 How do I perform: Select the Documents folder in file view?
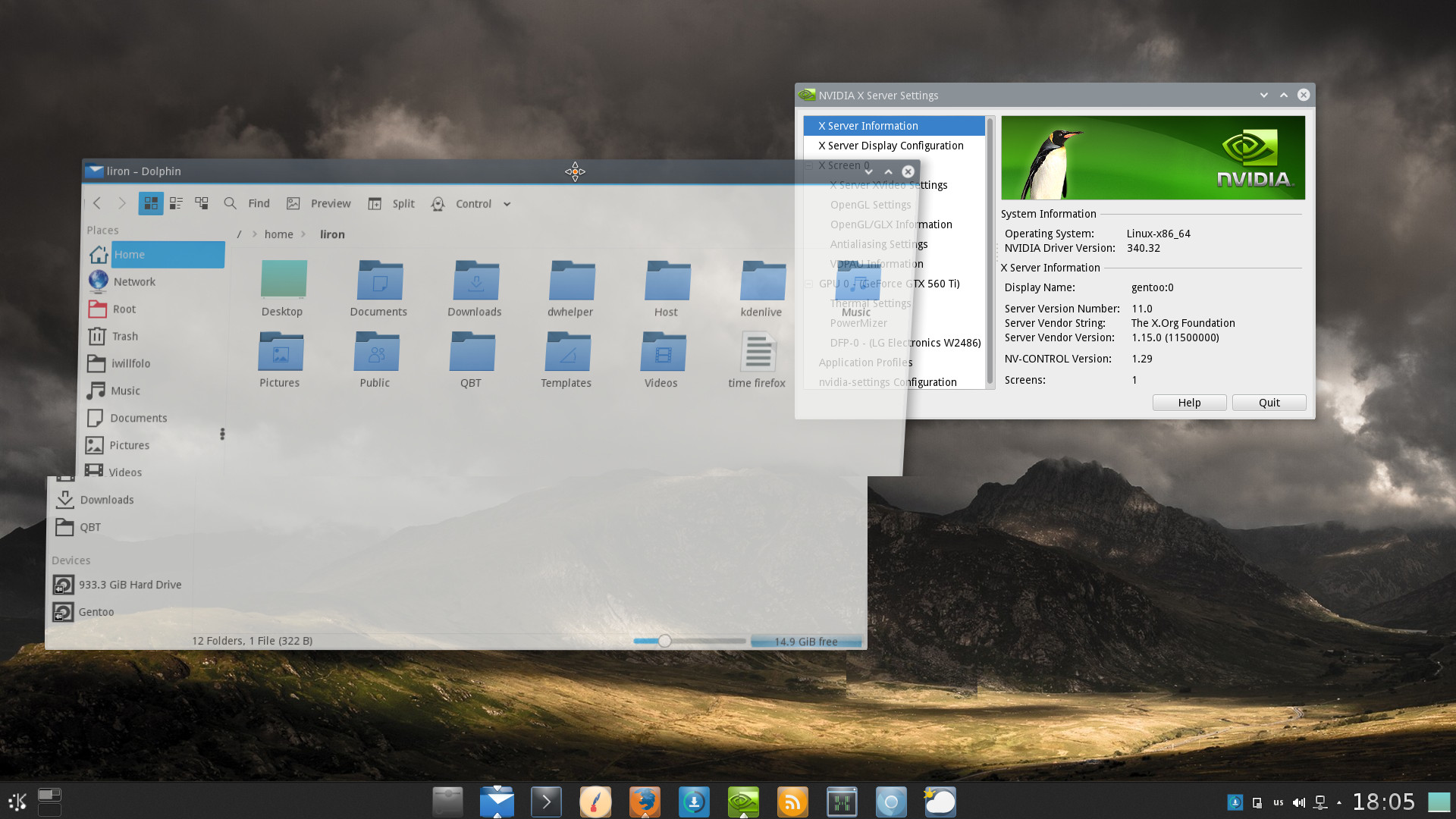(x=379, y=288)
